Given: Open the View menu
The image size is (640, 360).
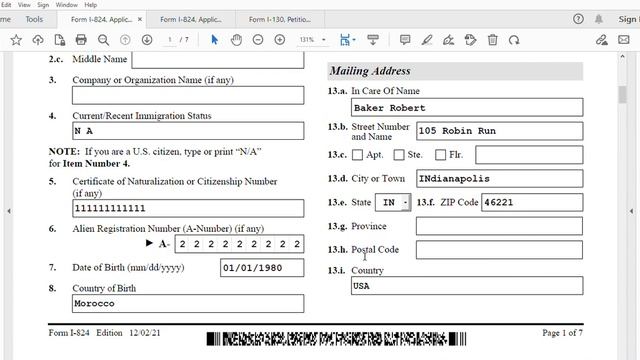Looking at the screenshot, I should [24, 5].
